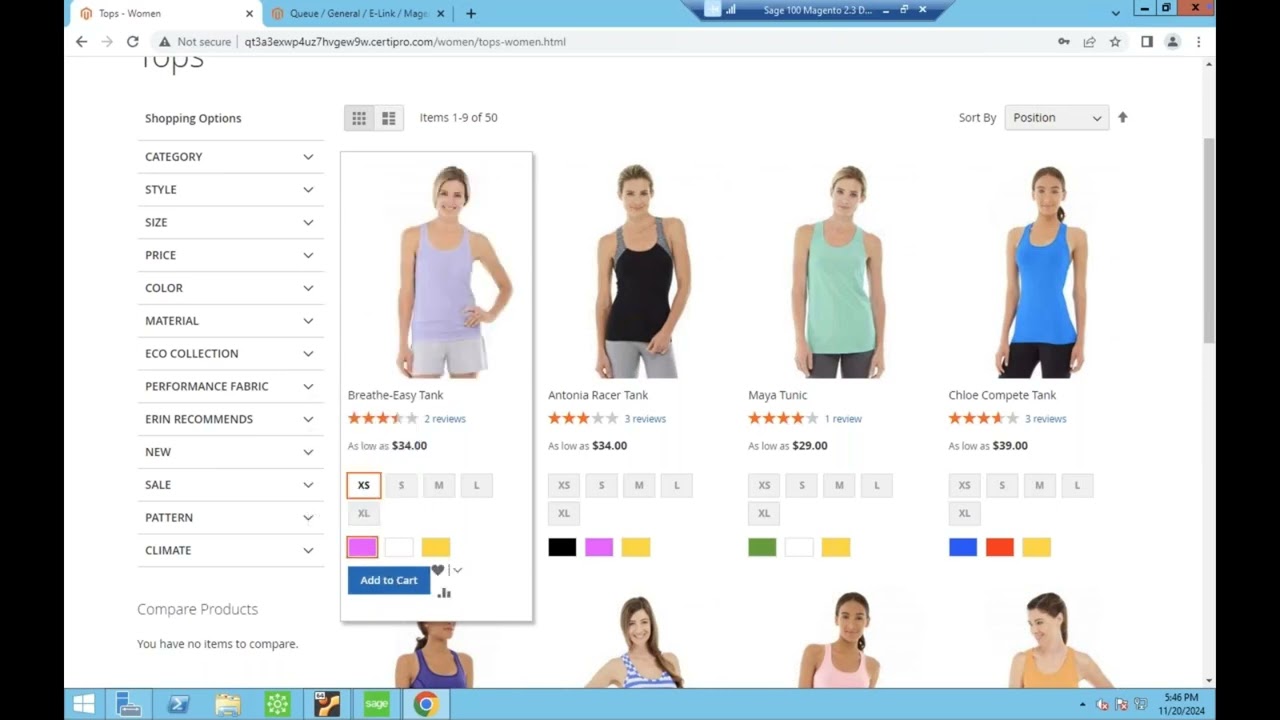Bookmark this page with star icon

click(x=1115, y=42)
